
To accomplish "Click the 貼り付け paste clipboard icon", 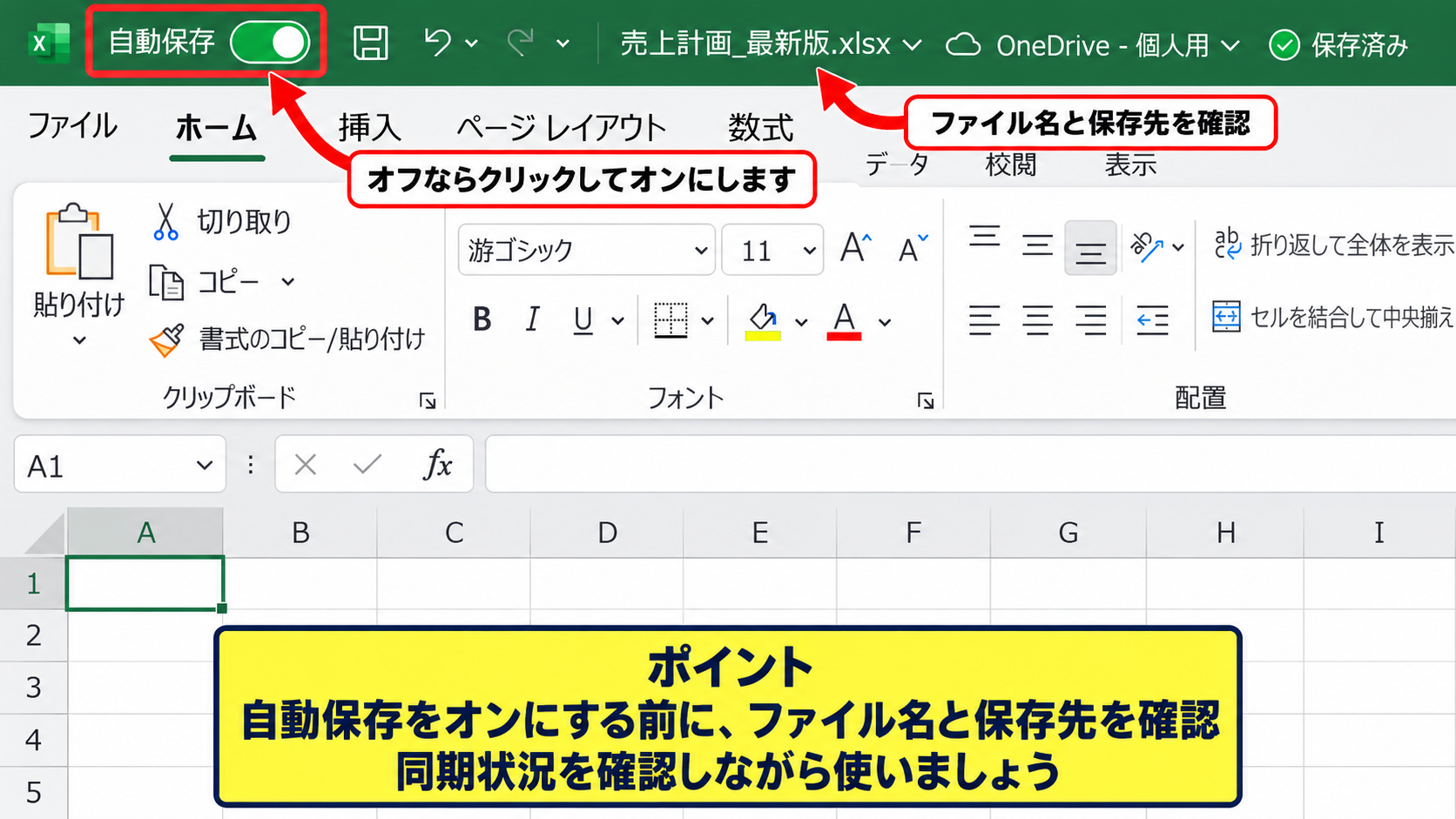I will (79, 241).
